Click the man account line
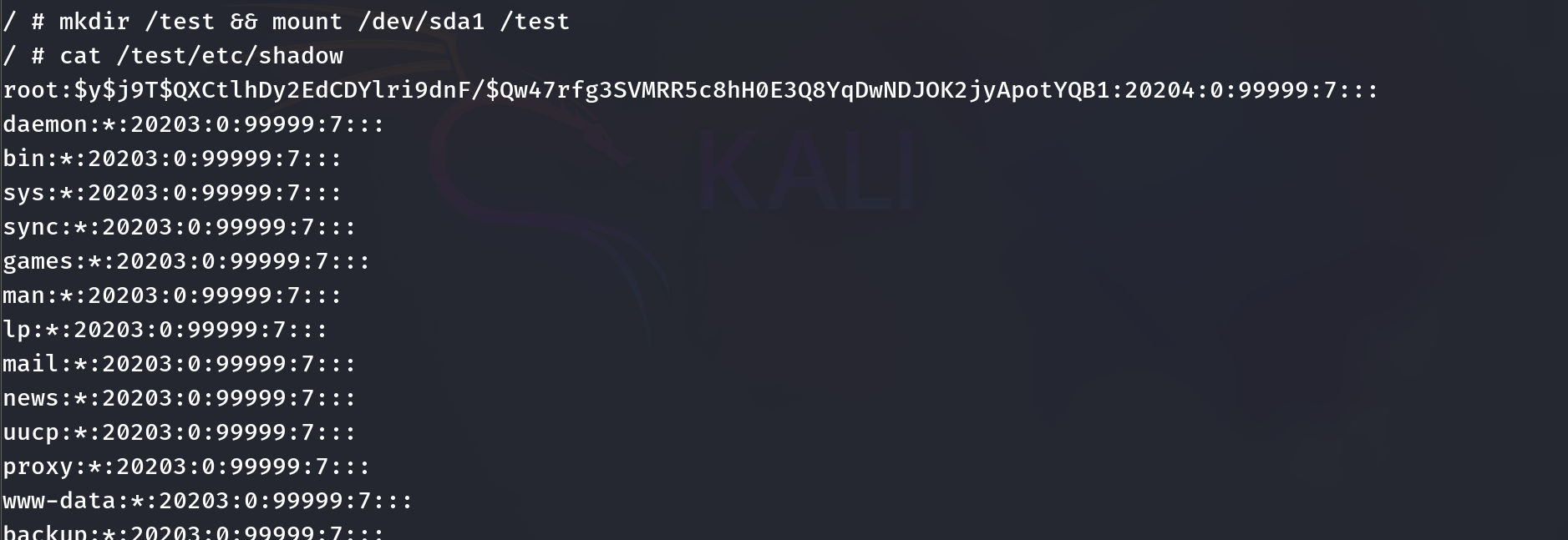Image resolution: width=1568 pixels, height=540 pixels. click(172, 295)
